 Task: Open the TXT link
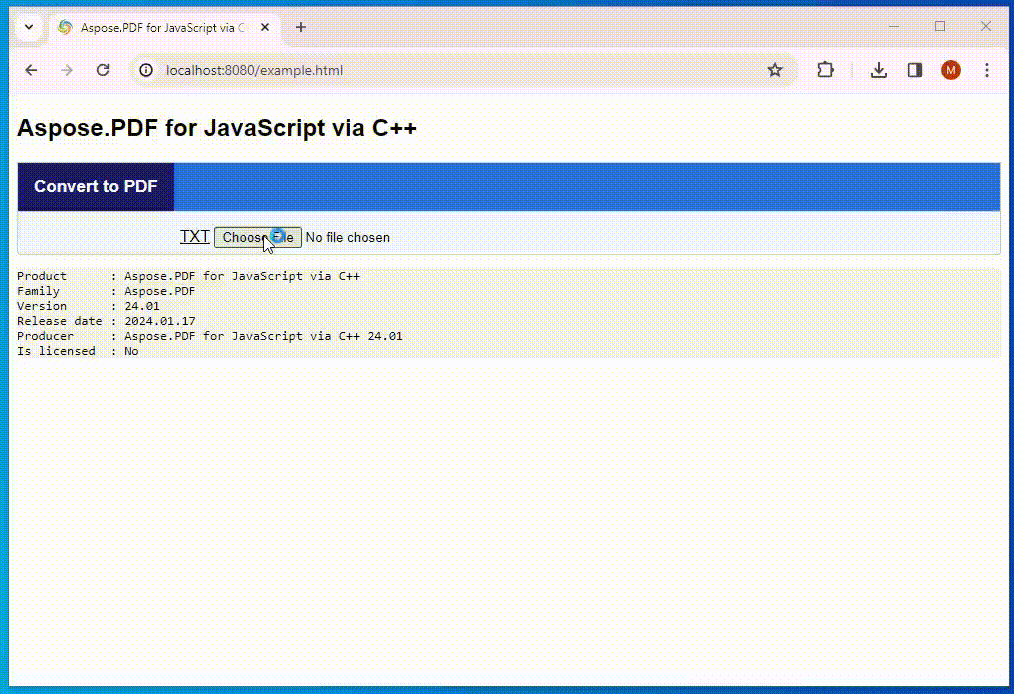click(194, 236)
